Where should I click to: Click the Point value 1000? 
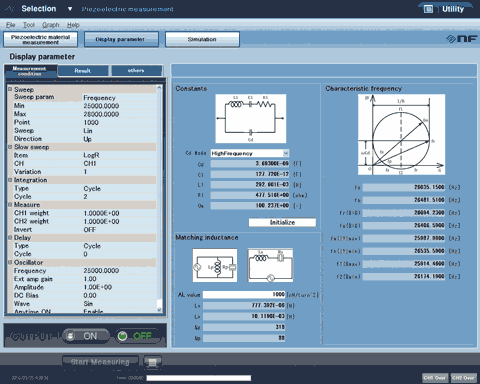[91, 123]
